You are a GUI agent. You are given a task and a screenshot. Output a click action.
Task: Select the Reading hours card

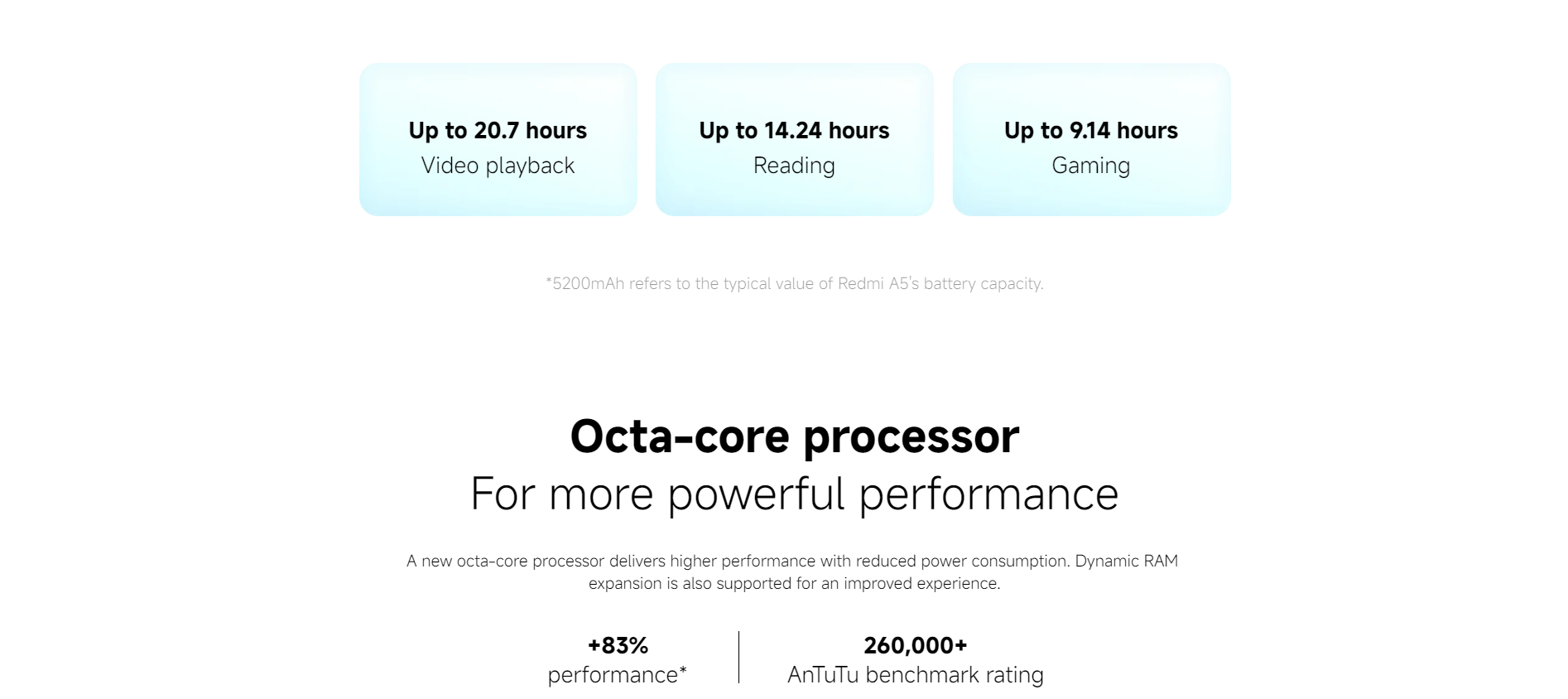[x=794, y=139]
